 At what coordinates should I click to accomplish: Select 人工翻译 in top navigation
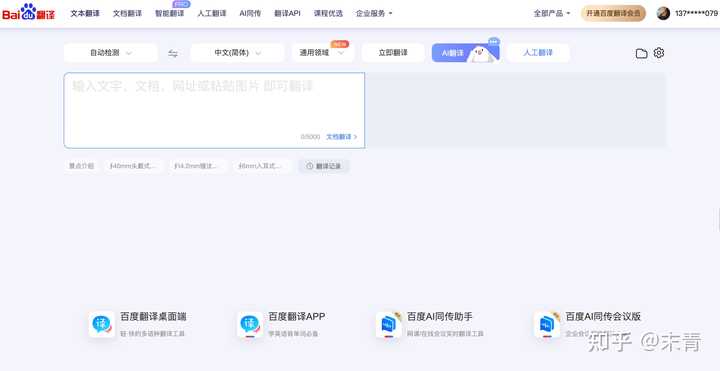pos(212,13)
